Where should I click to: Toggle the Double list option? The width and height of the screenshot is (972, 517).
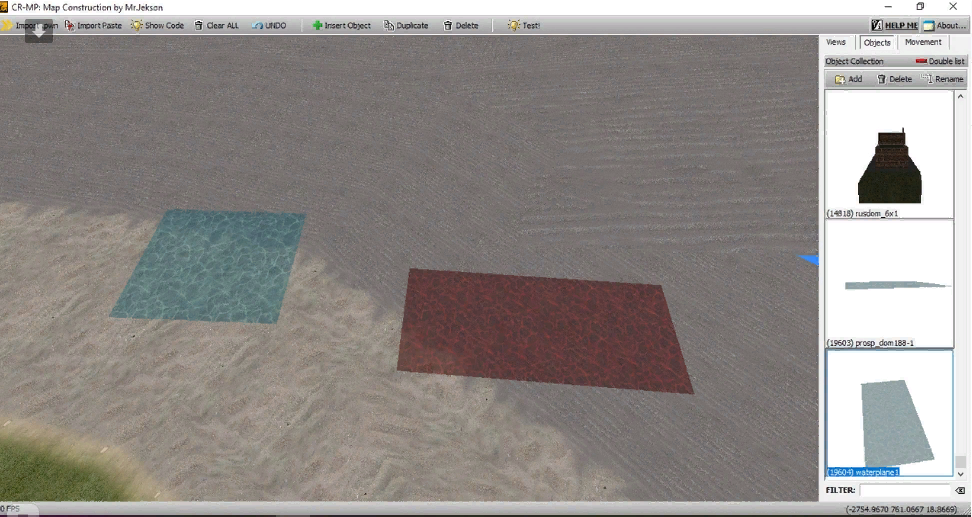pos(940,61)
